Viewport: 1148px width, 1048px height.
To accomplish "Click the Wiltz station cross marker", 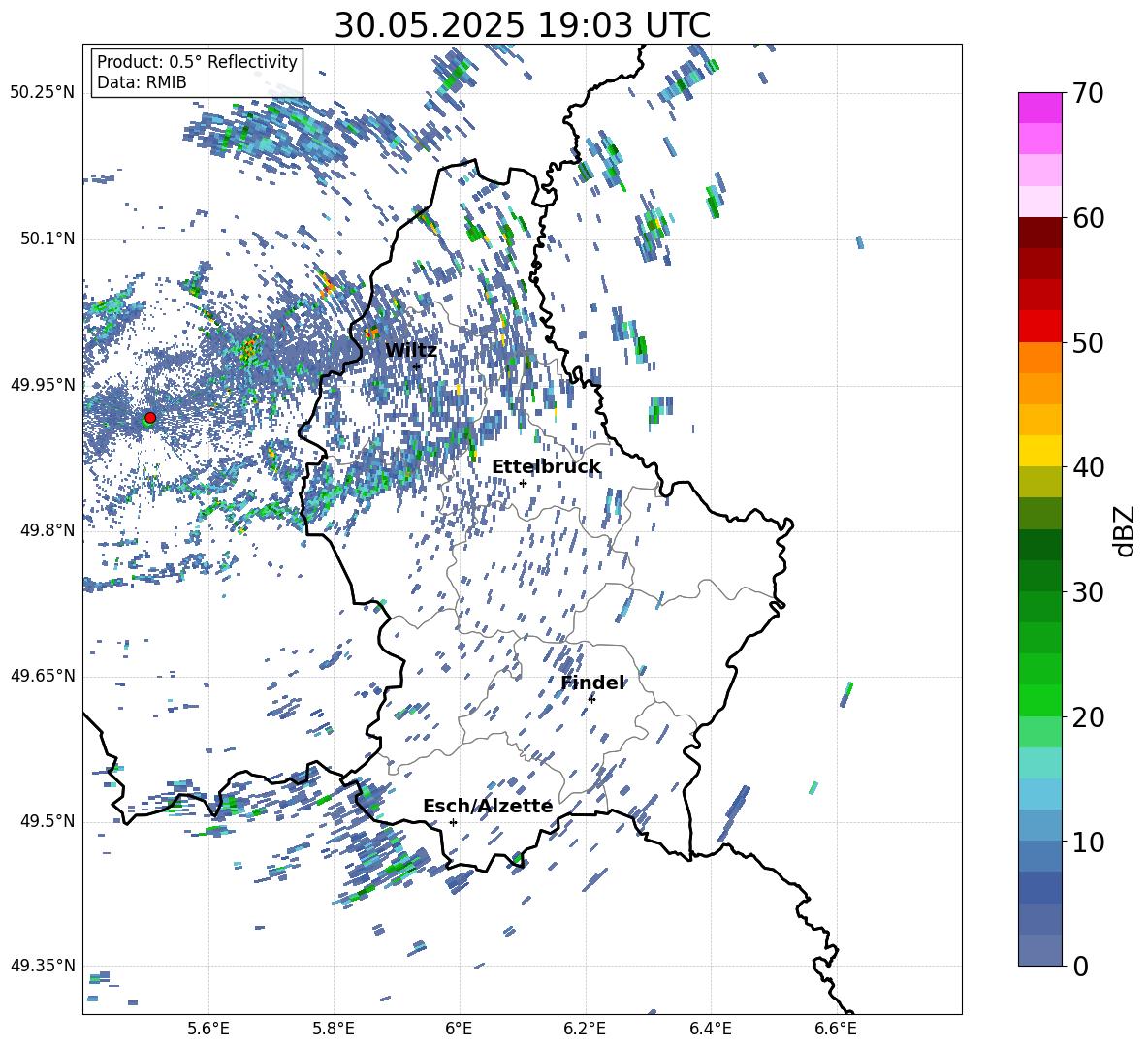I will coord(417,366).
